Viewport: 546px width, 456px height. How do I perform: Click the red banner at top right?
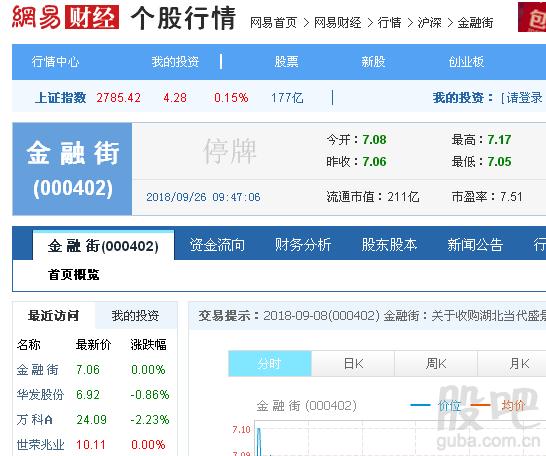[532, 17]
